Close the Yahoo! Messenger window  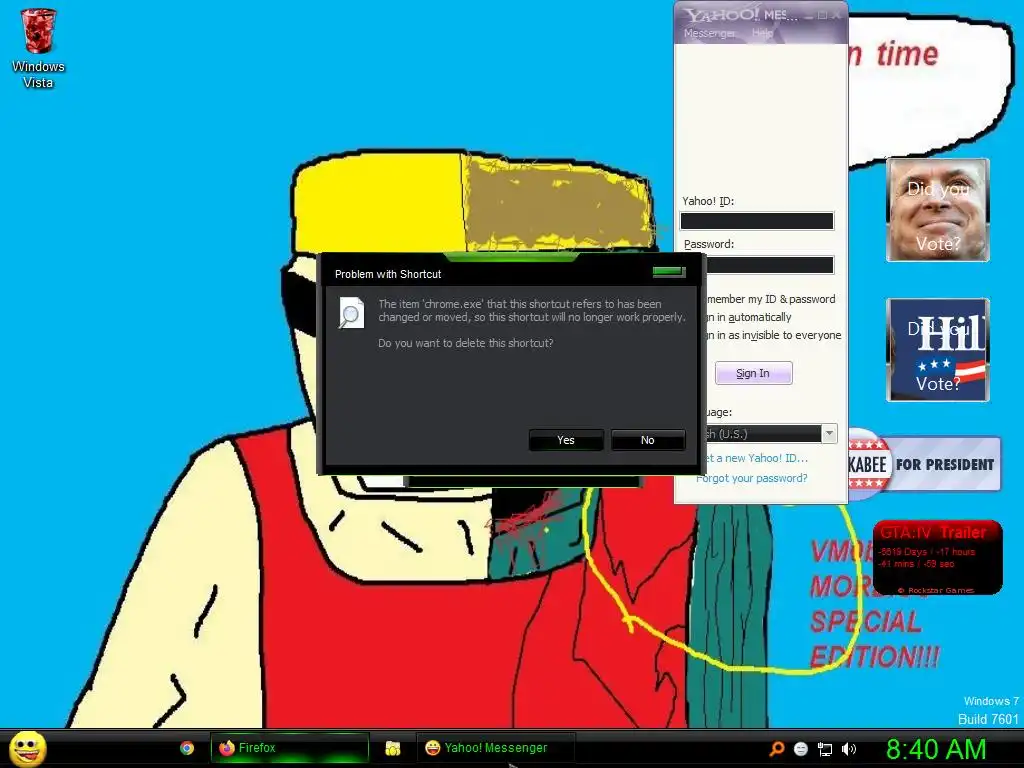837,15
